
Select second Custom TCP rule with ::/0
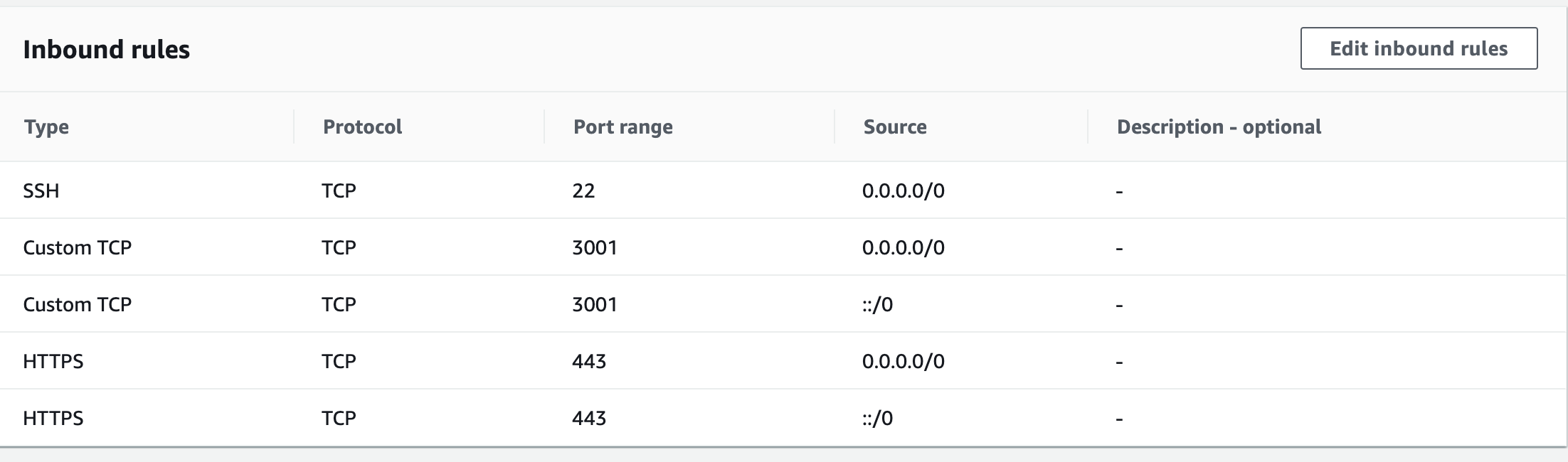(x=784, y=304)
